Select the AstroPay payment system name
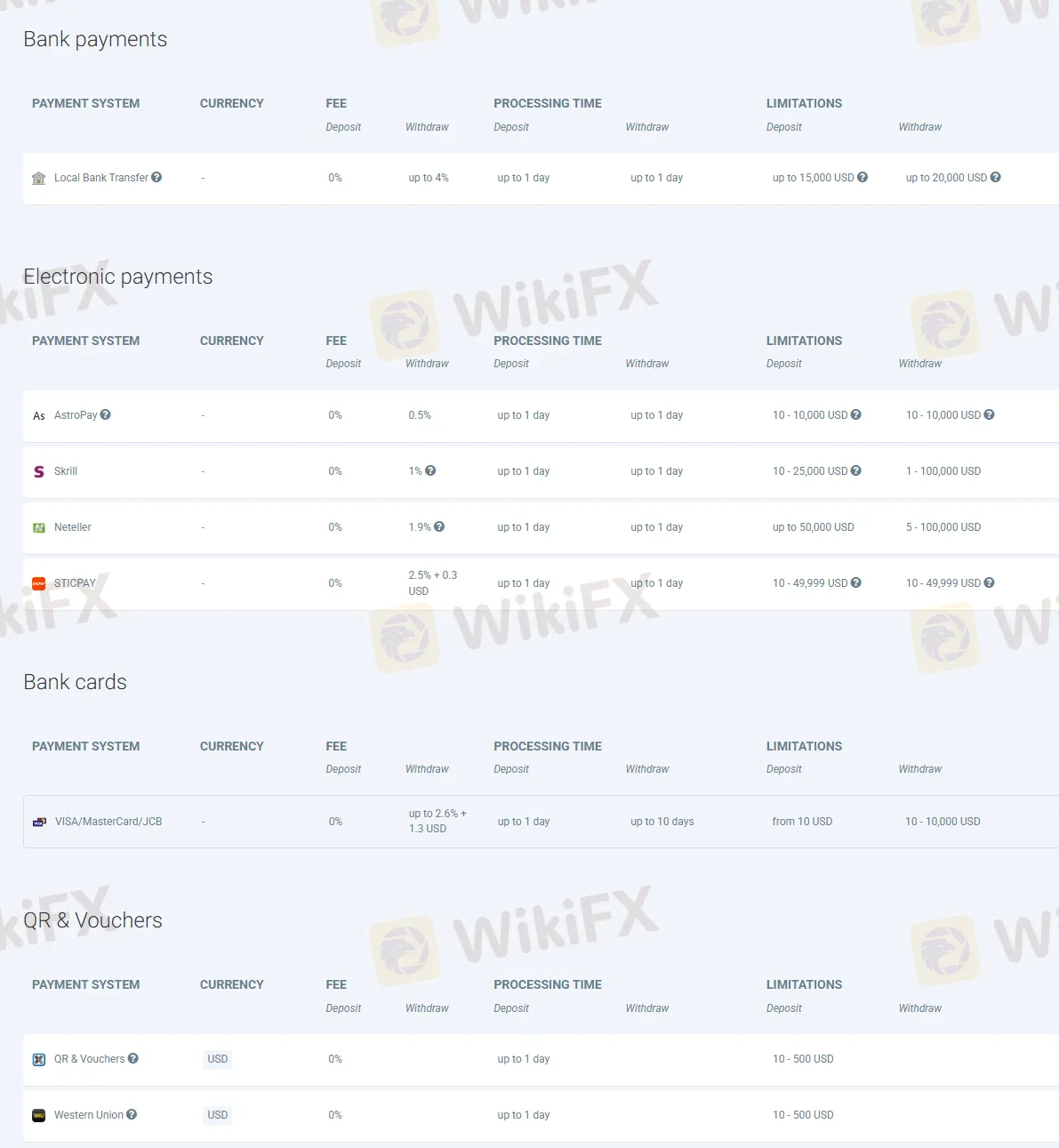The width and height of the screenshot is (1059, 1148). coord(76,415)
